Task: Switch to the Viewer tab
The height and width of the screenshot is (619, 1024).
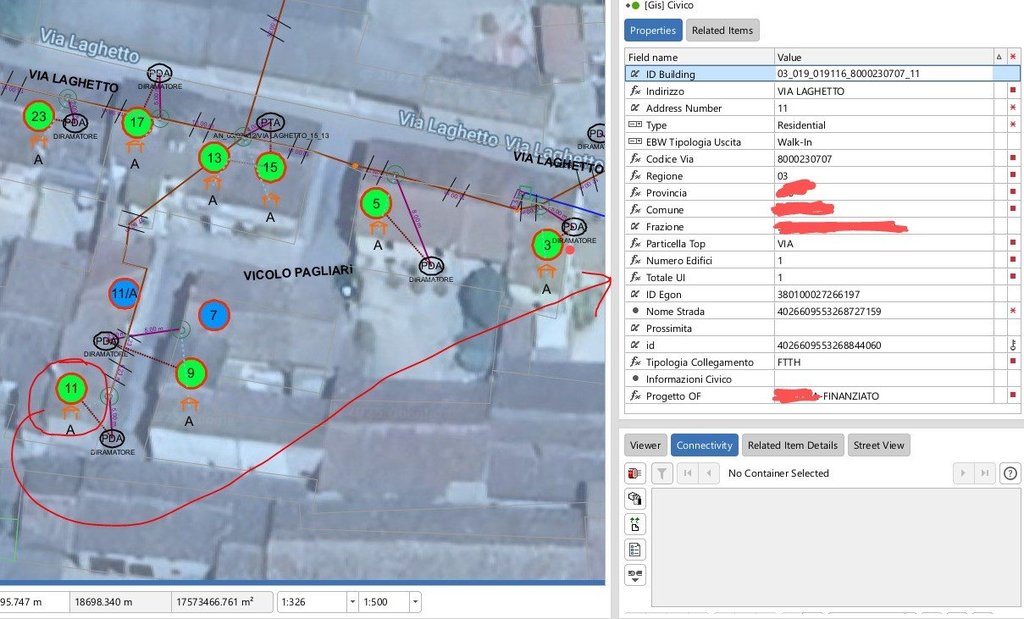Action: pos(645,445)
